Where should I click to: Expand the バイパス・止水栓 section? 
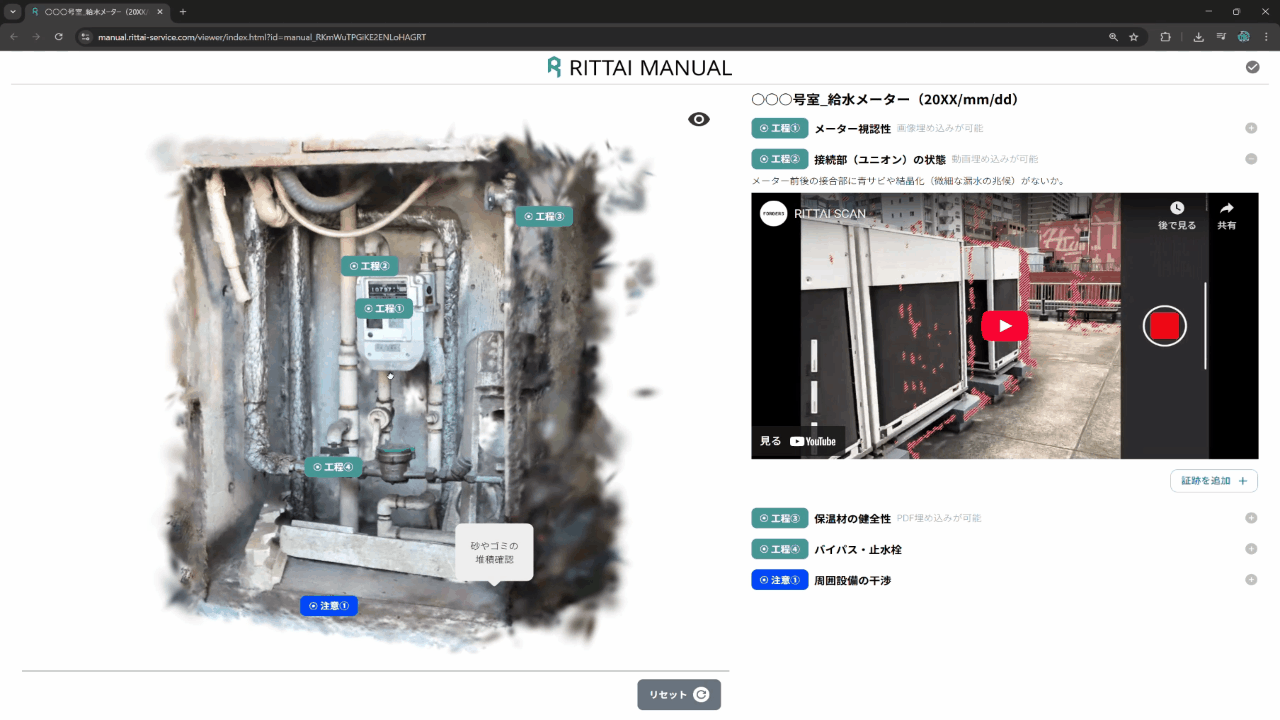pos(1251,549)
